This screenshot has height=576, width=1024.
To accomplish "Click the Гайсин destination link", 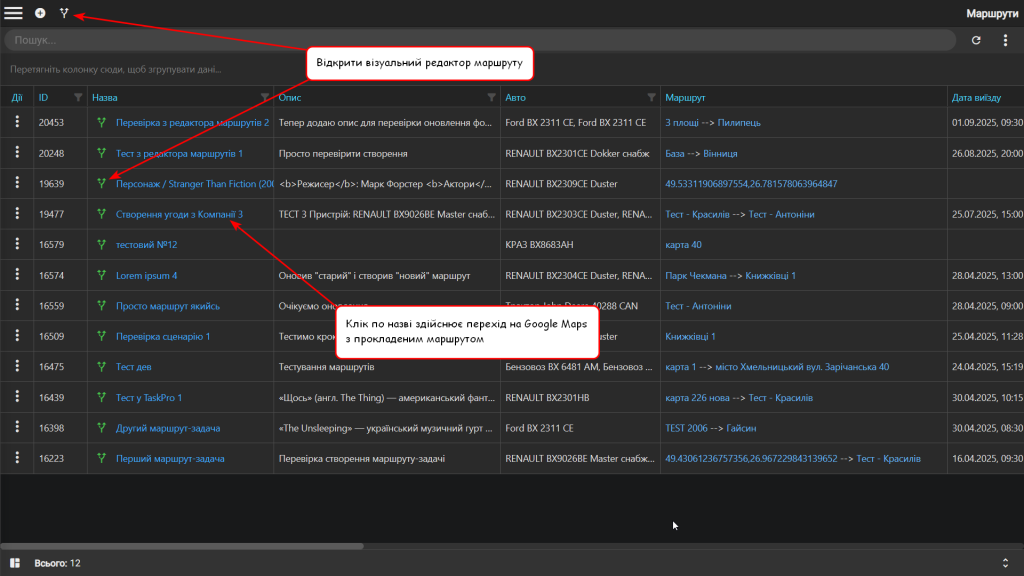I will [741, 428].
